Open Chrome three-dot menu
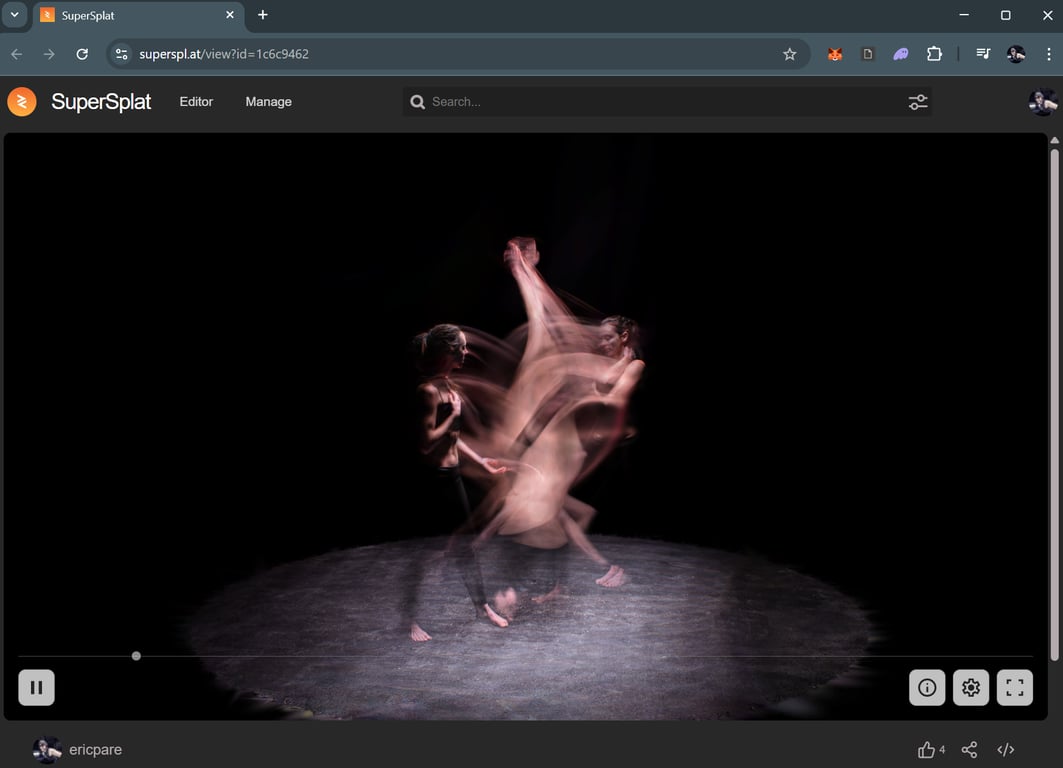This screenshot has width=1063, height=768. 1048,54
